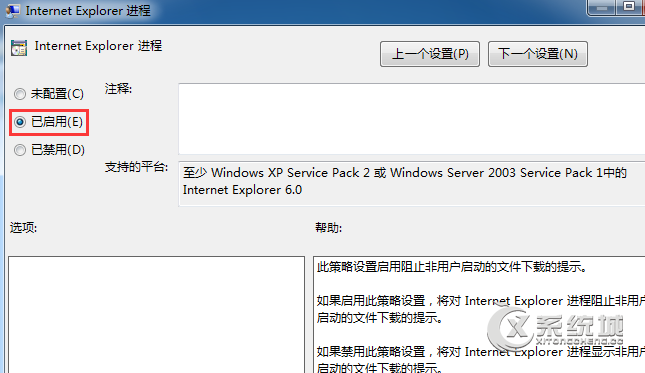The height and width of the screenshot is (373, 645).
Task: Select the 未配置(C) radio option
Action: tap(49, 94)
